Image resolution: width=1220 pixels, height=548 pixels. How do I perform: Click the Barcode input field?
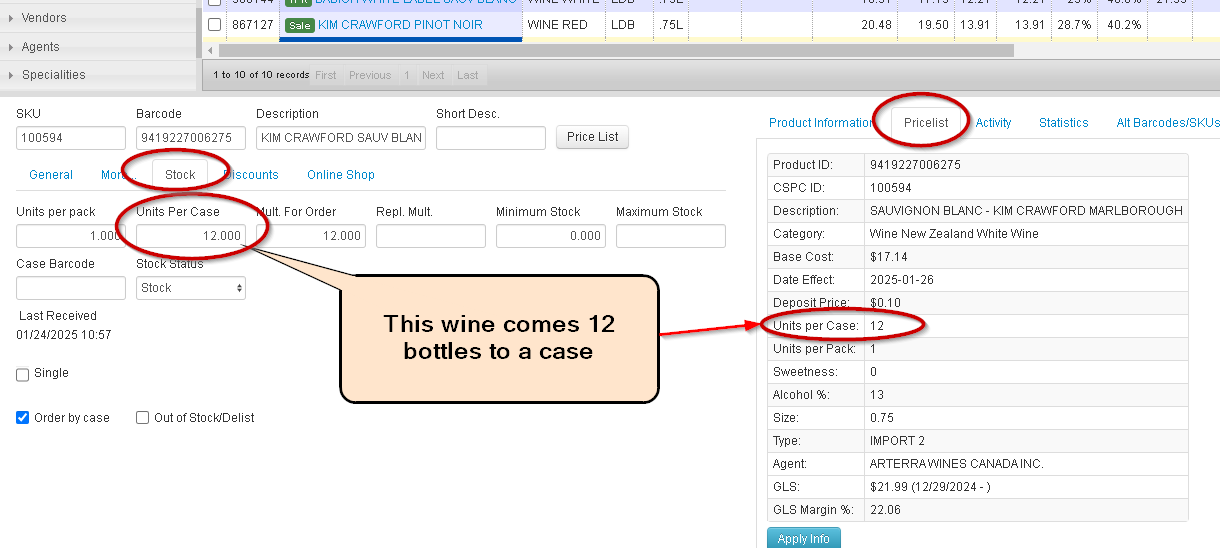coord(191,138)
